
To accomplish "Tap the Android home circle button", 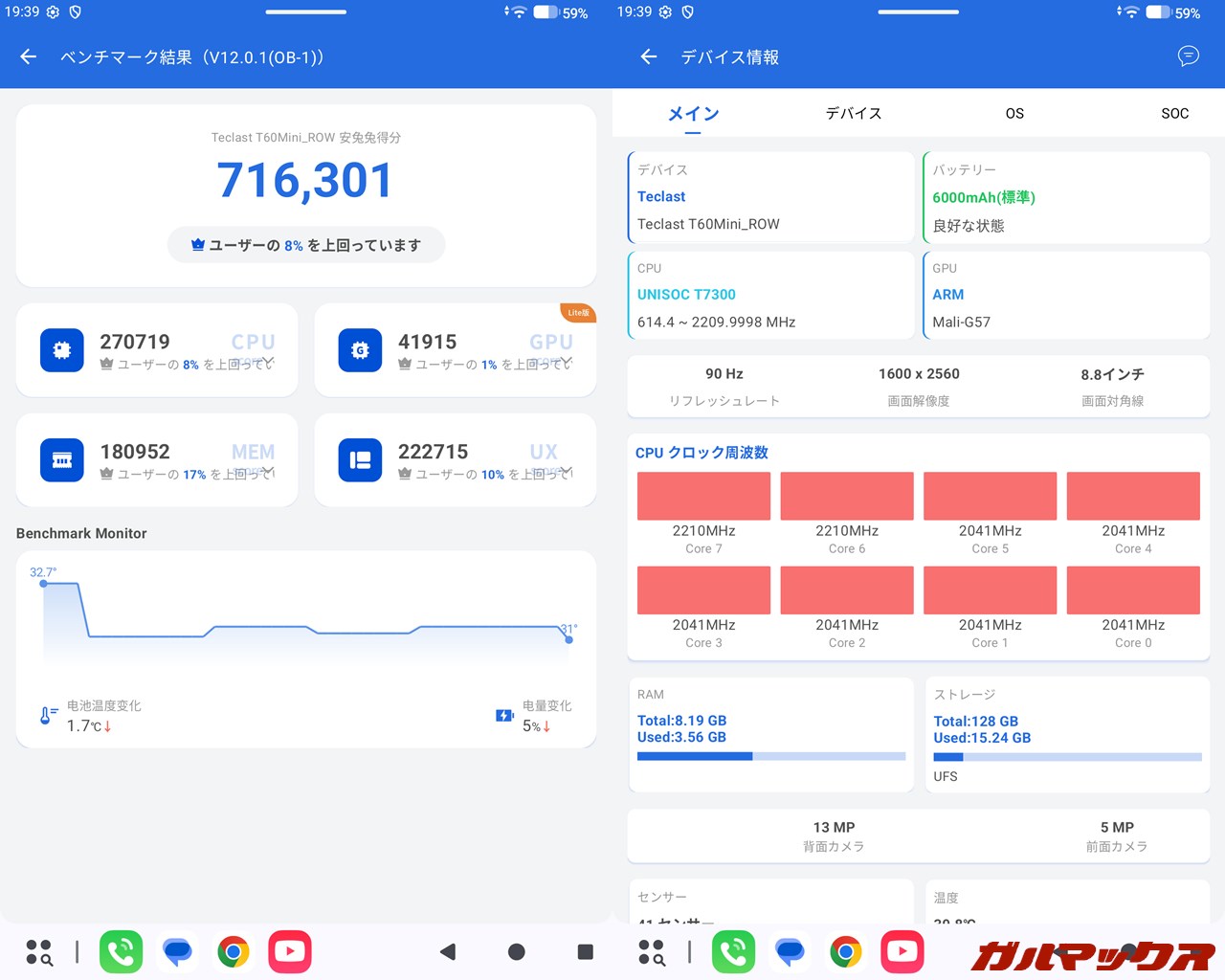I will point(517,951).
